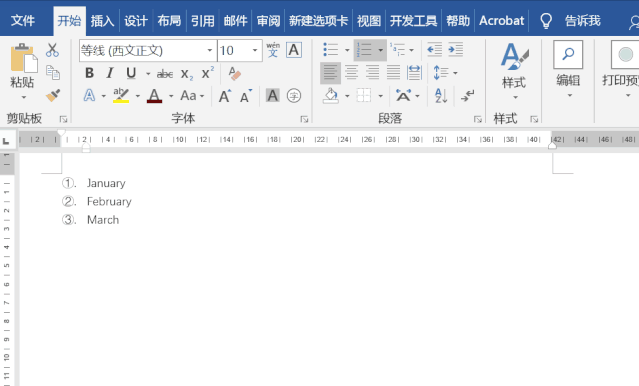The image size is (639, 386).
Task: Increase font size with grow A
Action: click(225, 96)
